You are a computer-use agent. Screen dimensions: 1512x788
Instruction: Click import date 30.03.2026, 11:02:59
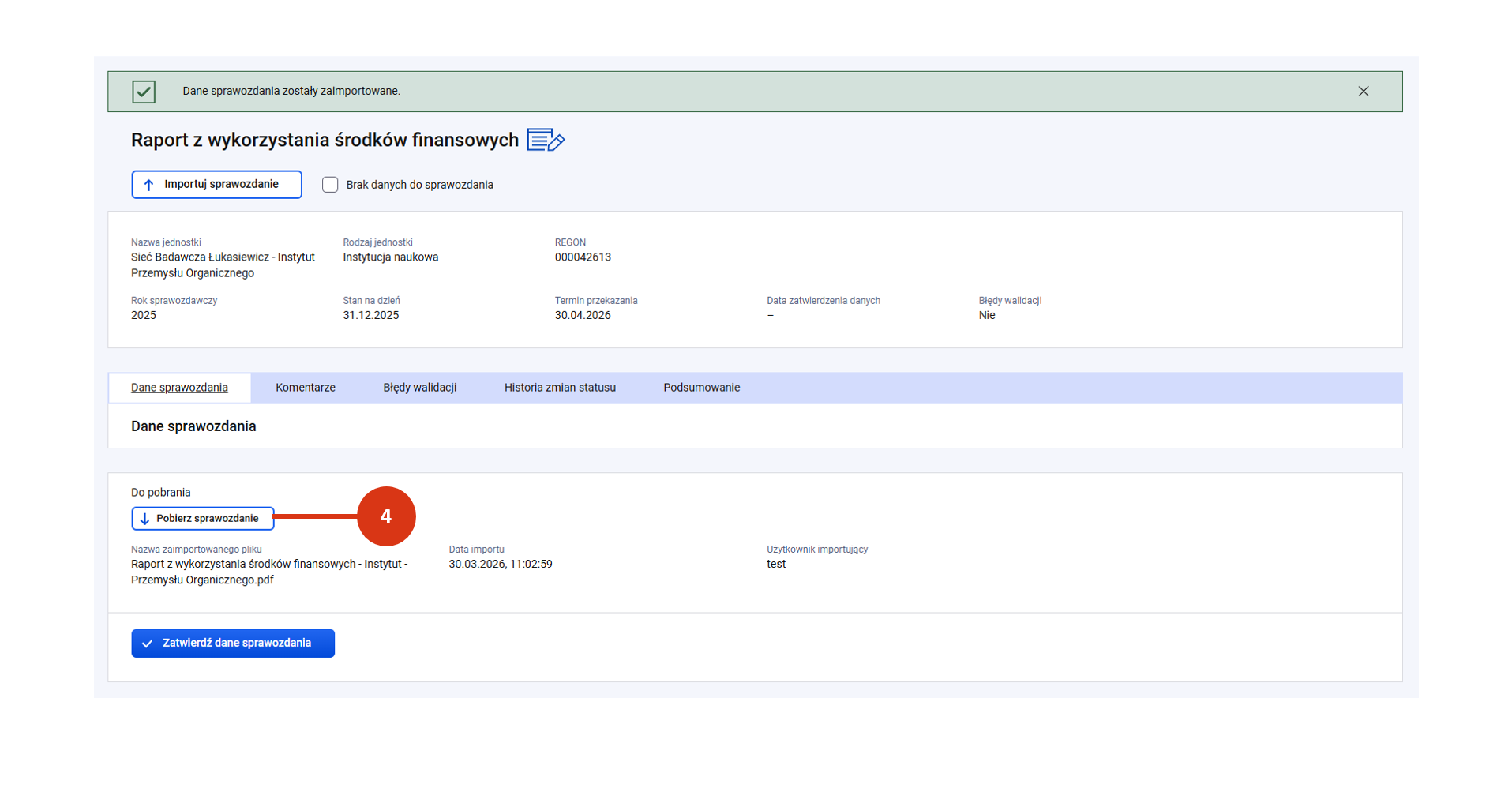click(500, 565)
